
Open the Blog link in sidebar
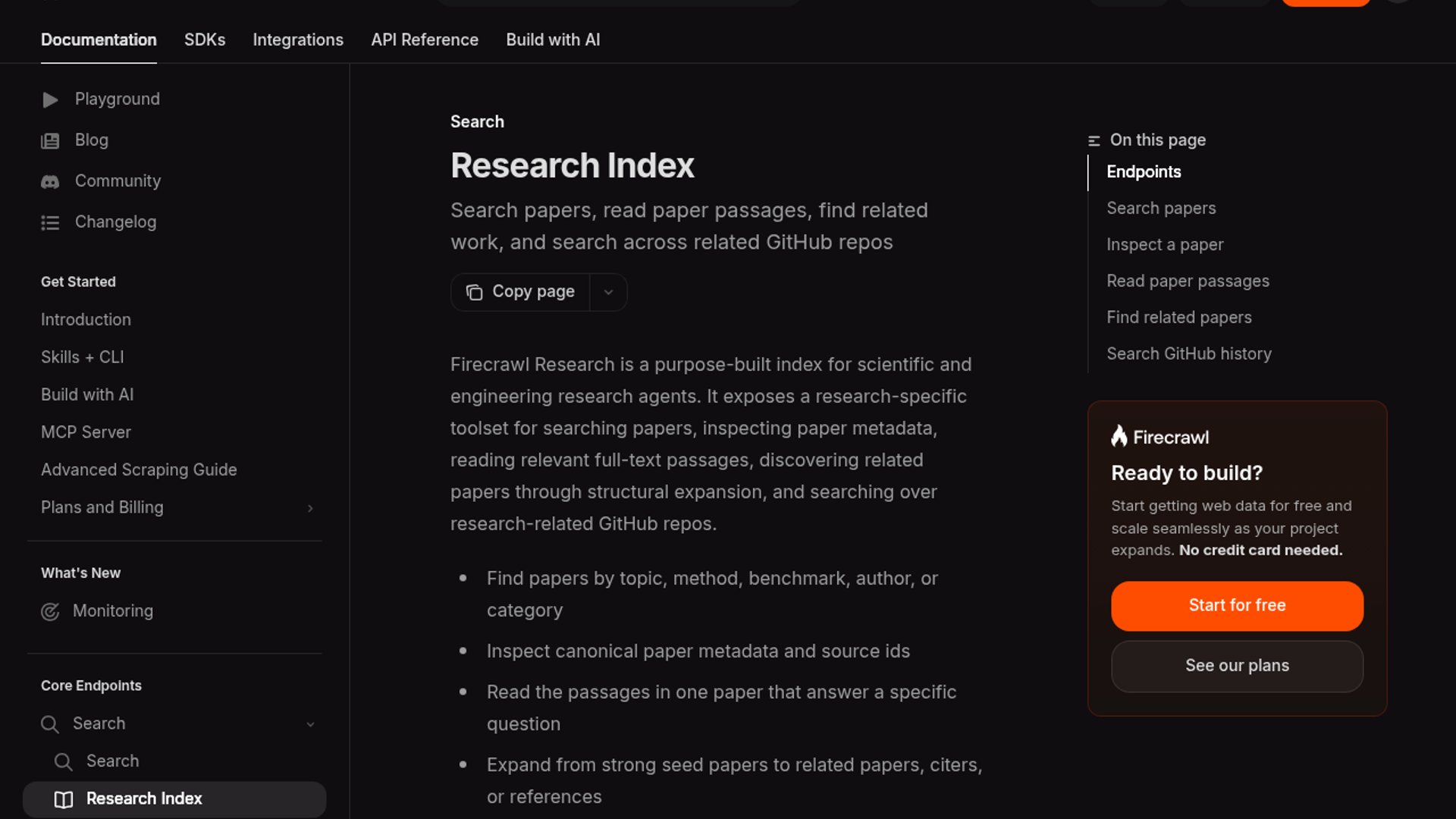click(x=92, y=140)
